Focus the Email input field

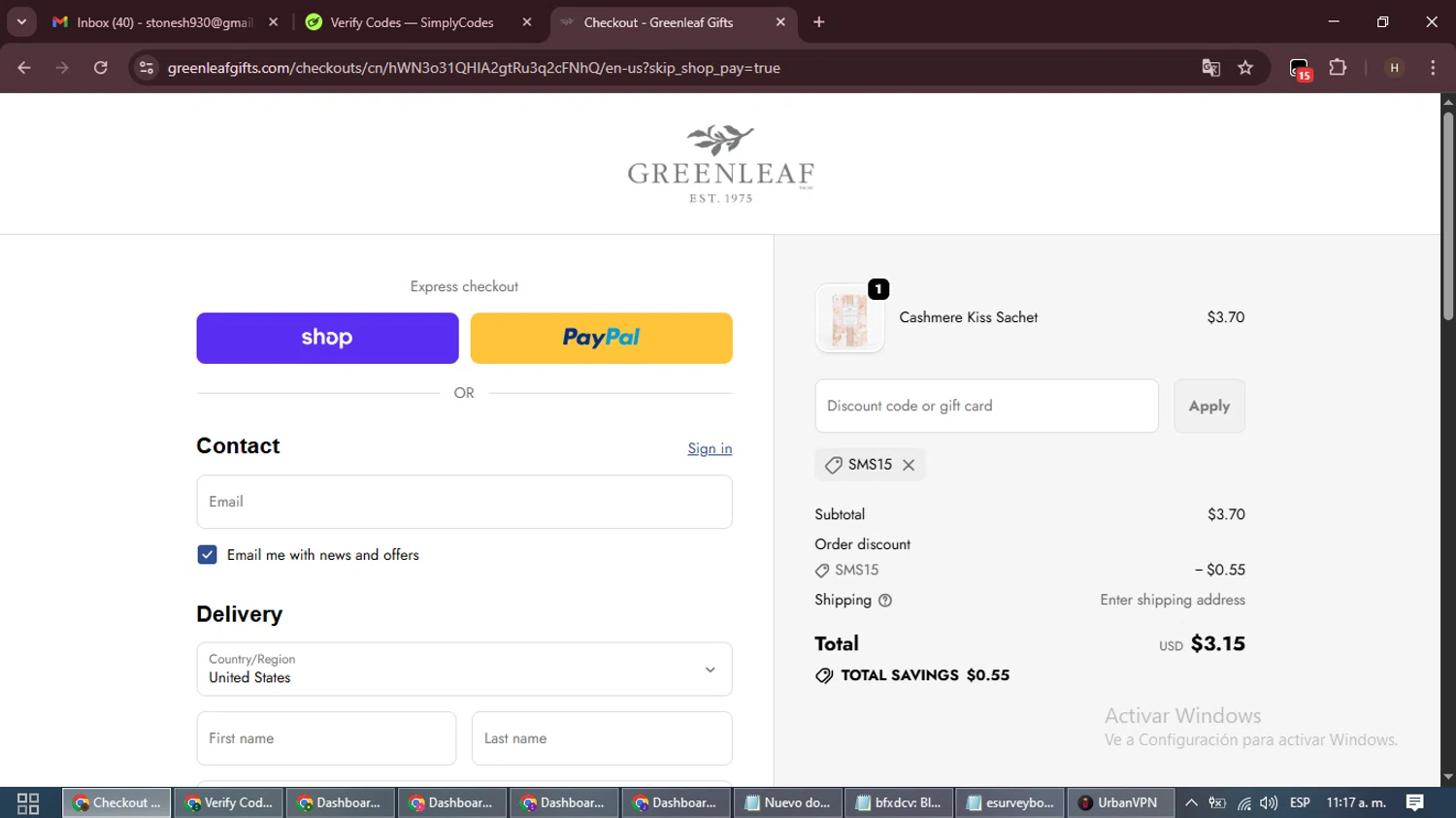(464, 502)
